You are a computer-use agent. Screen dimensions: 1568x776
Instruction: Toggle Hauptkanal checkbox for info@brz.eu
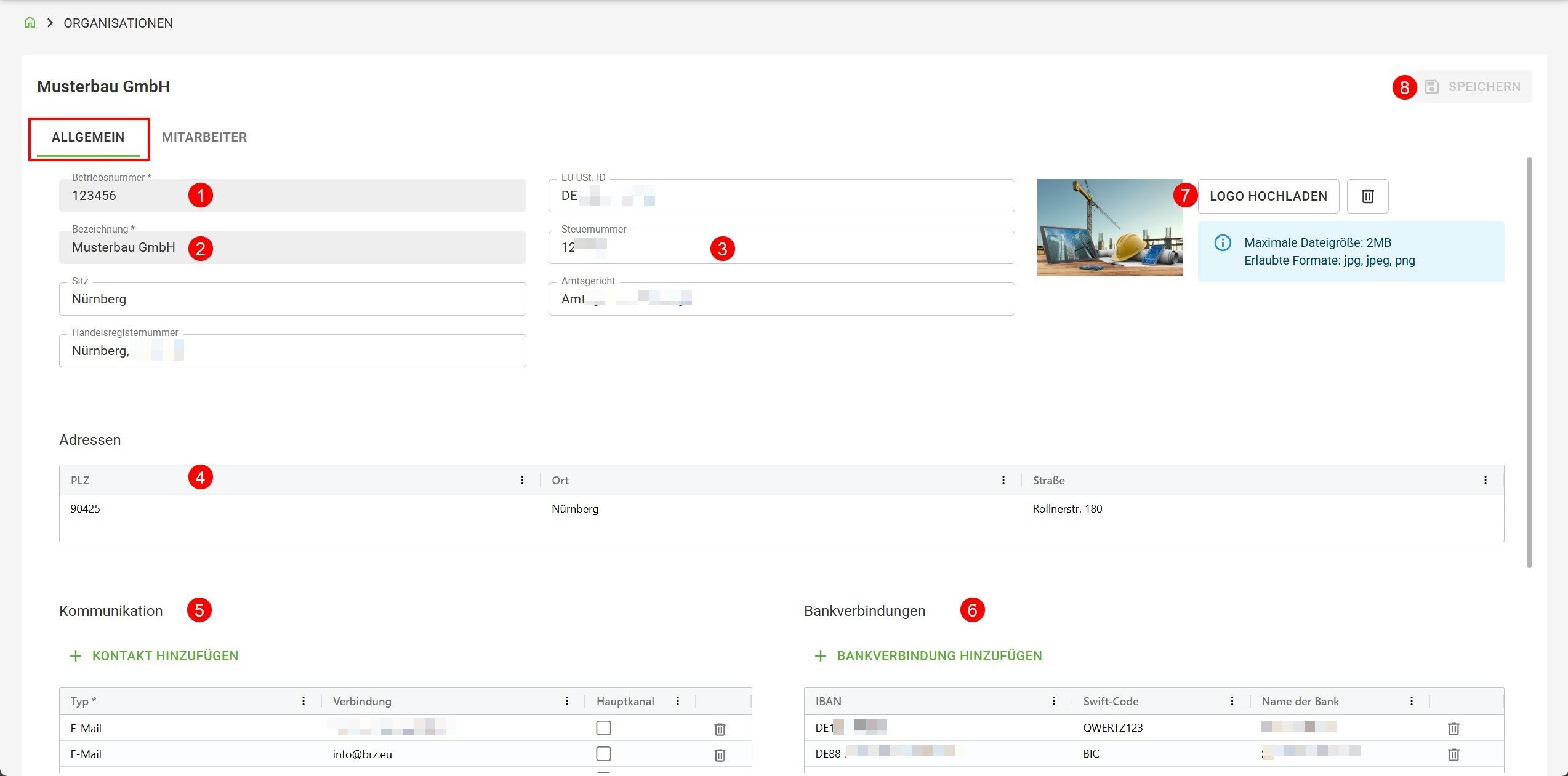coord(603,754)
